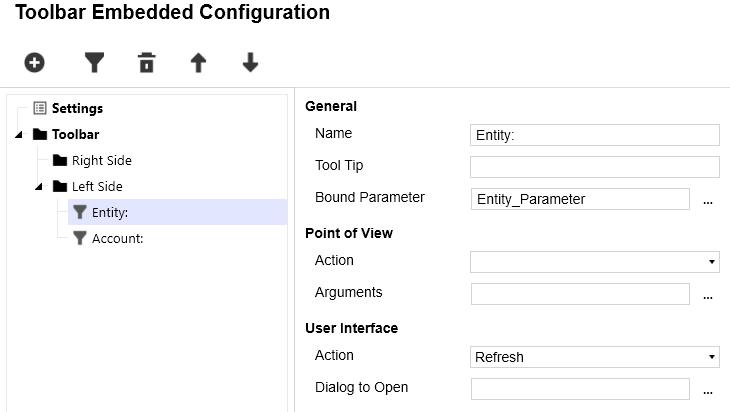The image size is (730, 412).
Task: Open the Point of View Action dropdown
Action: (594, 262)
